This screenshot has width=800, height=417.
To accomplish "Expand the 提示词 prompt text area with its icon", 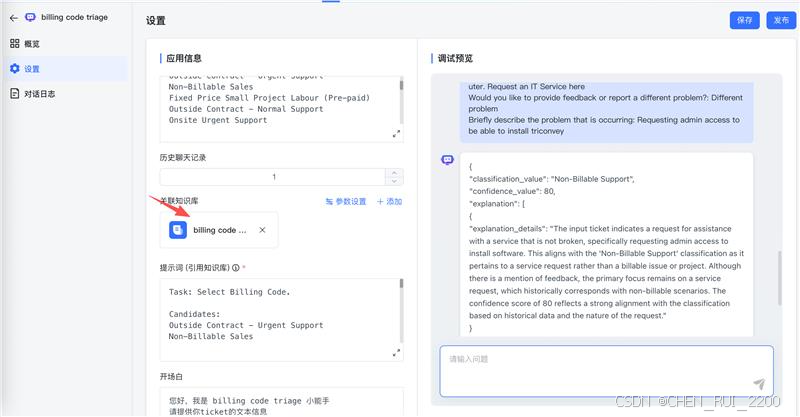I will tap(396, 353).
